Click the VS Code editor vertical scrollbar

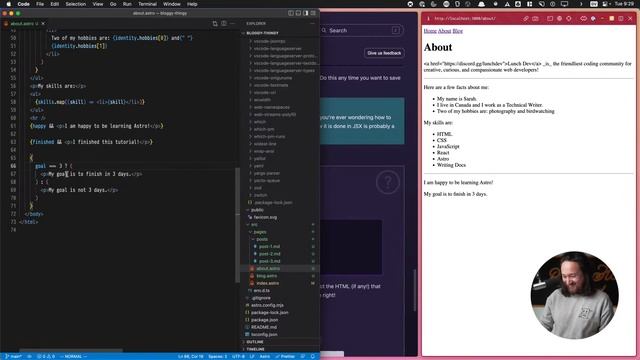coord(237,225)
